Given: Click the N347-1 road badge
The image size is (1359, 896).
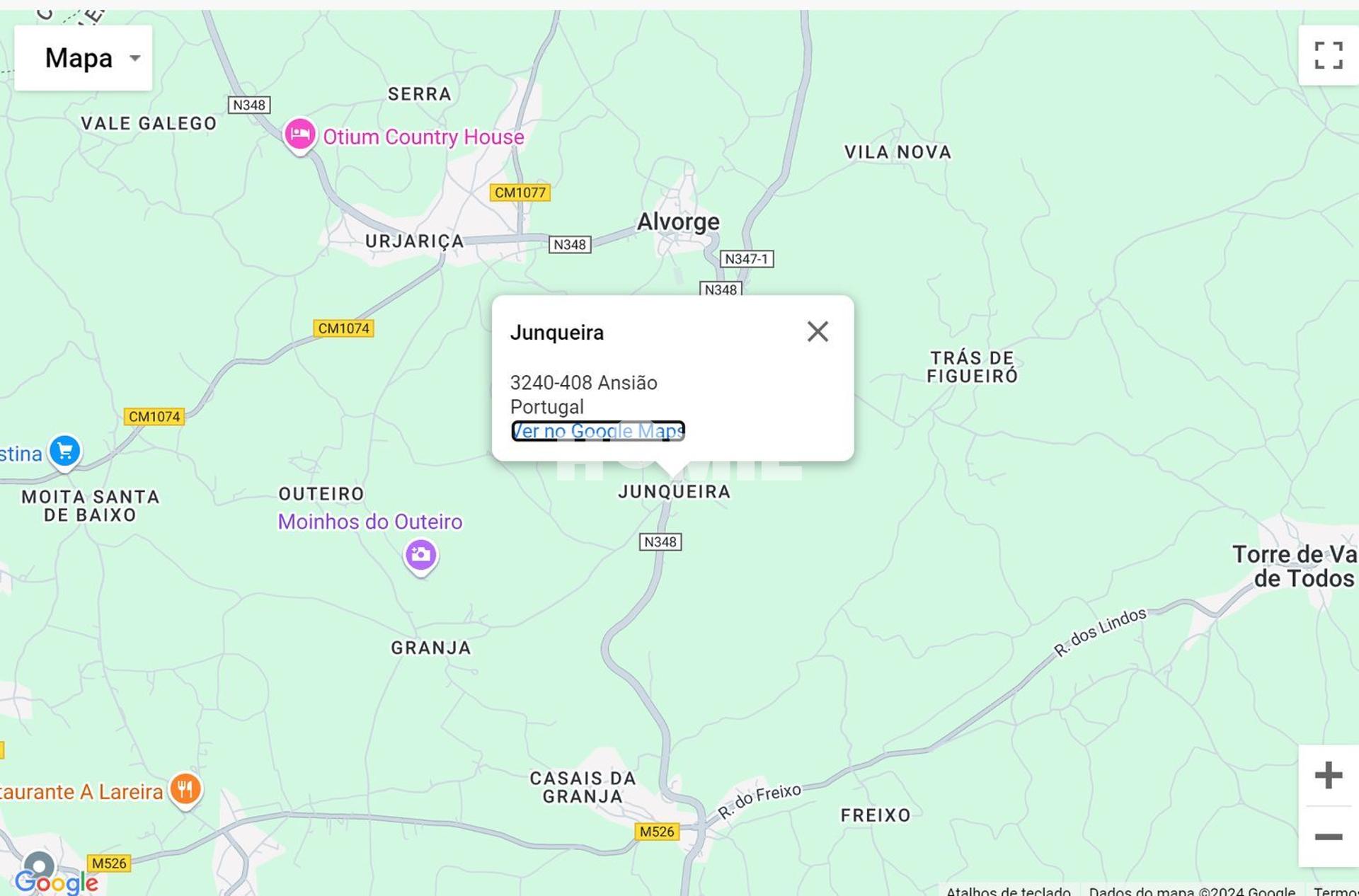Looking at the screenshot, I should pyautogui.click(x=746, y=259).
